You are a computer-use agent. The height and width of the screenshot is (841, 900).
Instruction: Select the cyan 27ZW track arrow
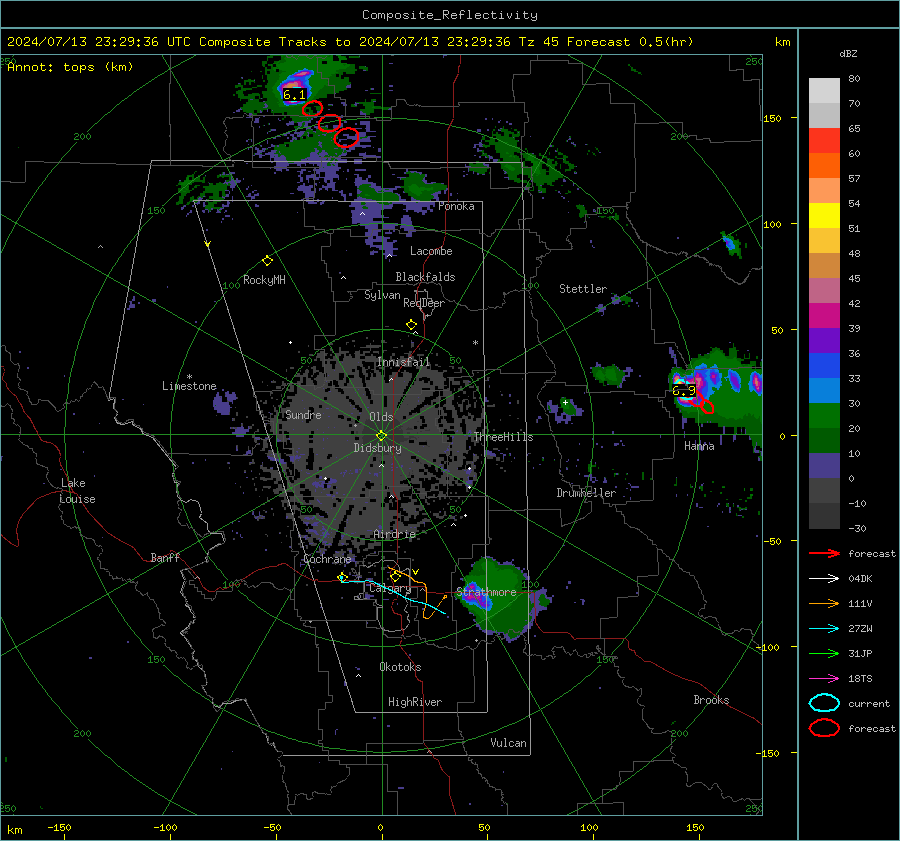(x=824, y=629)
